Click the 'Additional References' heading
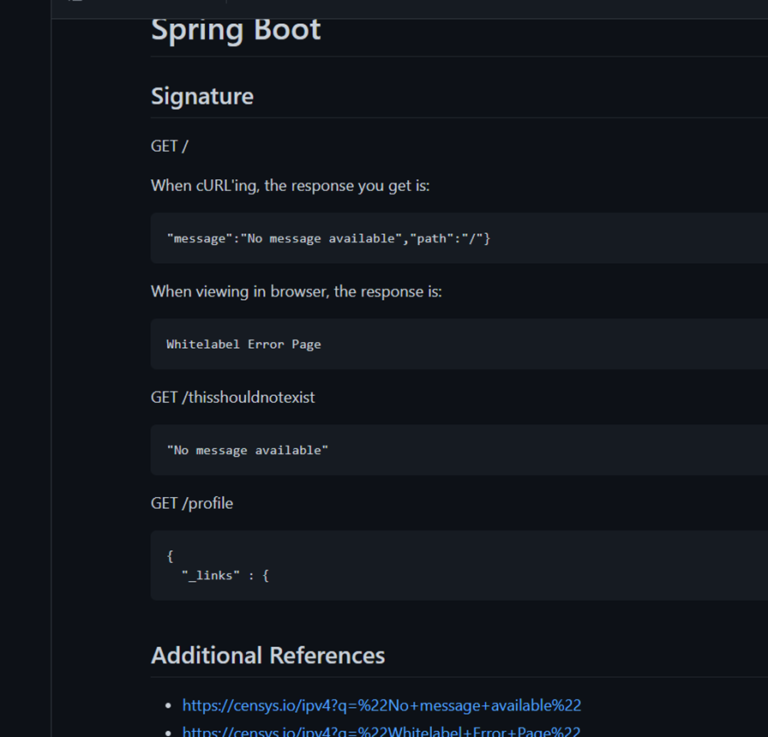Screen dimensions: 768x737 coord(268,655)
